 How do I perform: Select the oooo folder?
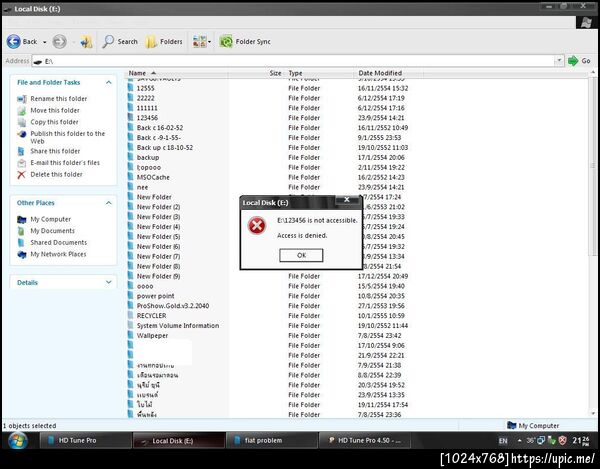[x=145, y=286]
